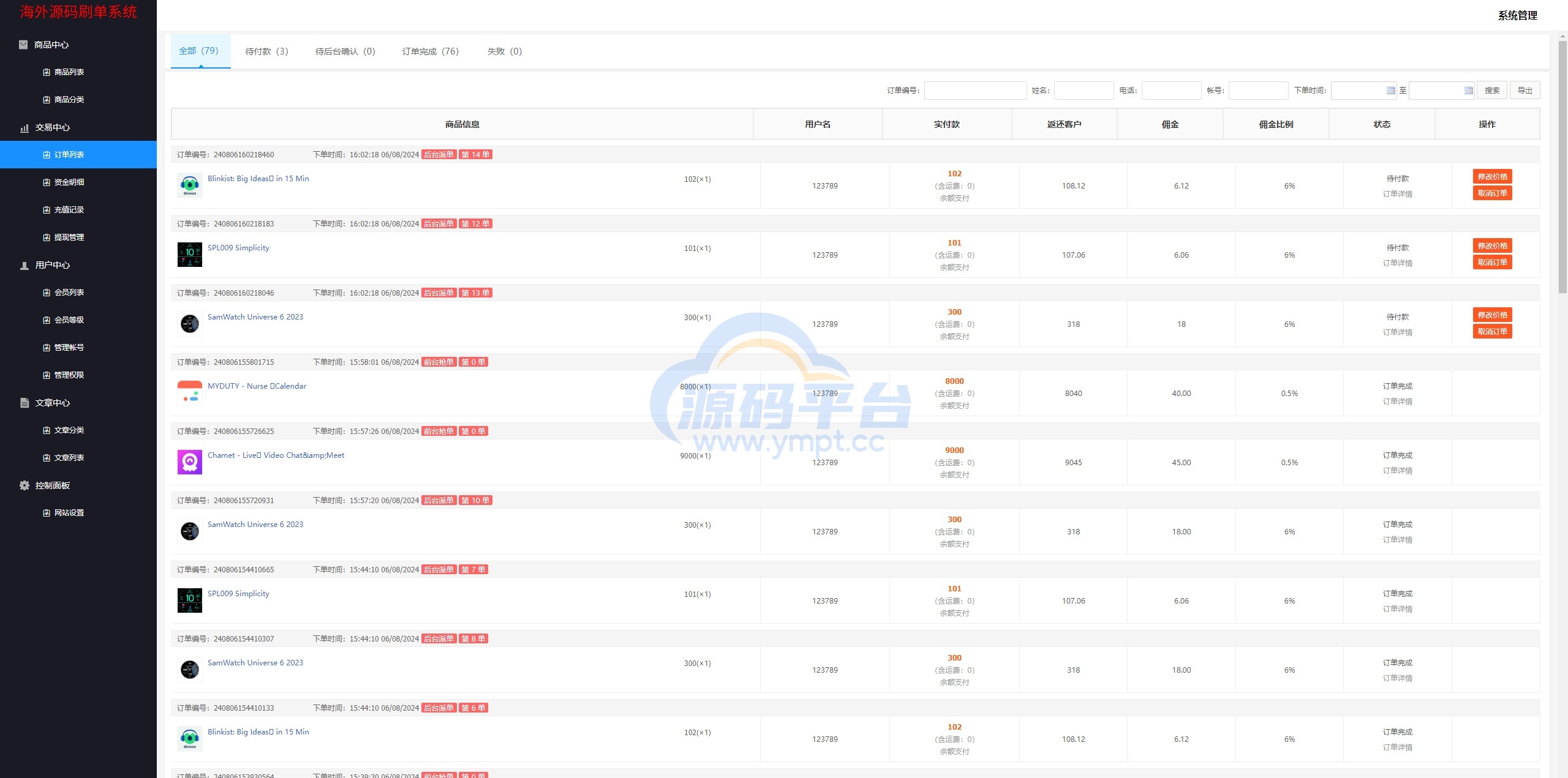Open SPL009 Simplicity link in order 240806154410665
The height and width of the screenshot is (778, 1568).
(238, 594)
